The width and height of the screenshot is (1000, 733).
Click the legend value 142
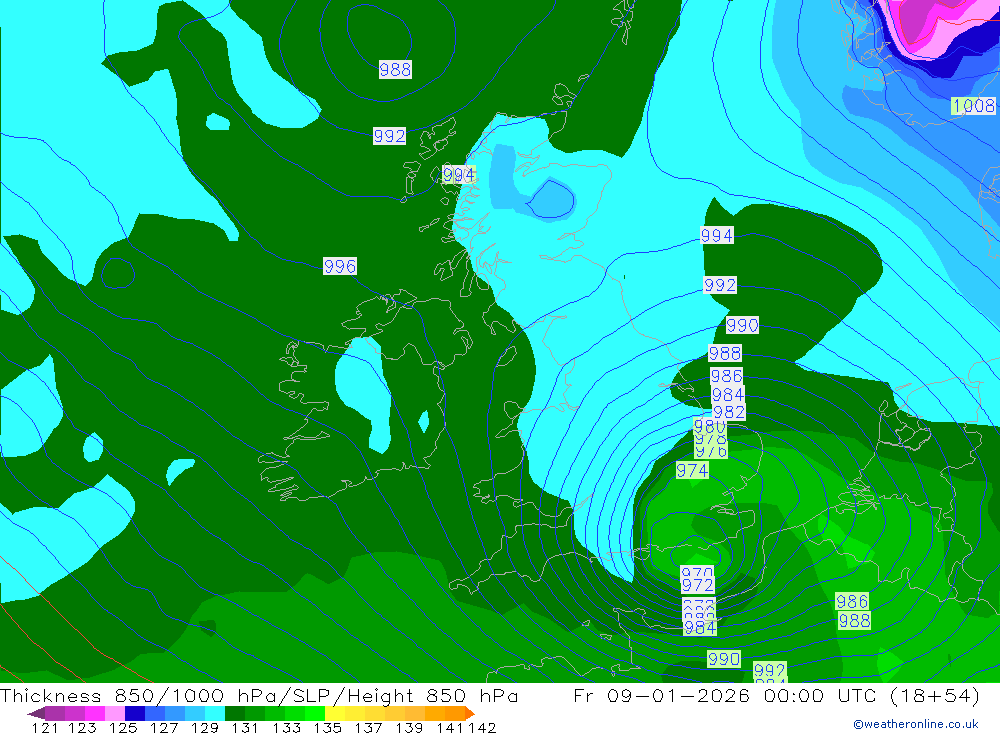pos(482,727)
